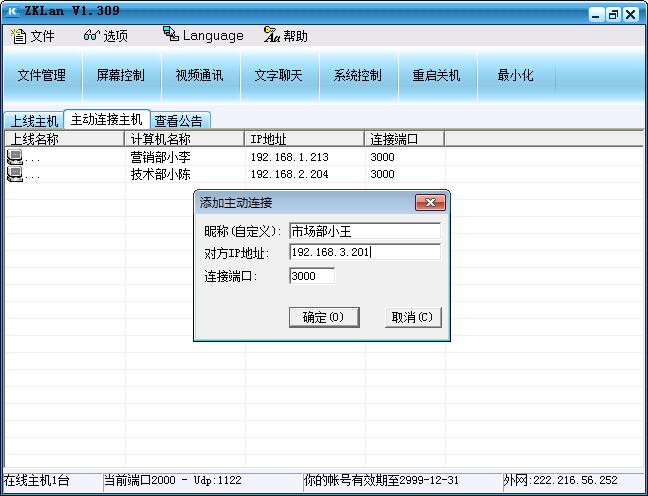Screen dimensions: 648x496
Task: Launch 屏幕控制 screen control
Action: tap(121, 75)
